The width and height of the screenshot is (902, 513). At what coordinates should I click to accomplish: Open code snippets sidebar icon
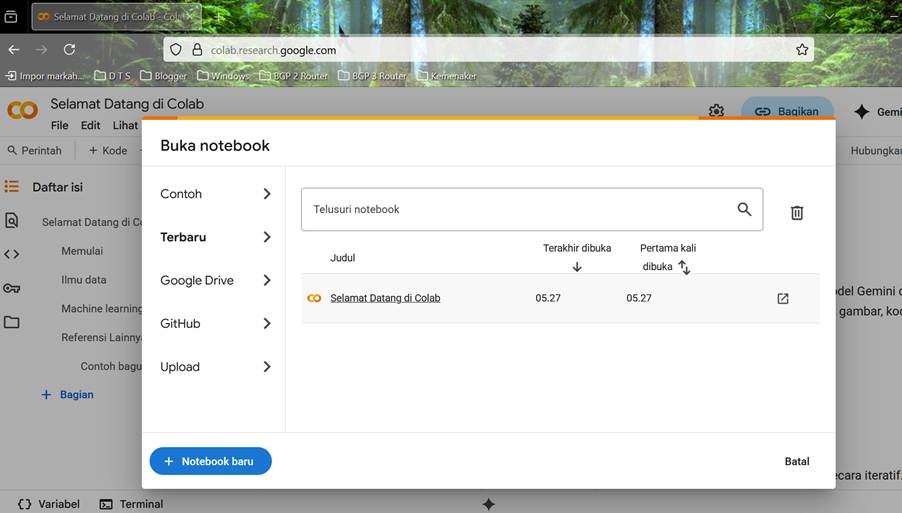click(12, 254)
